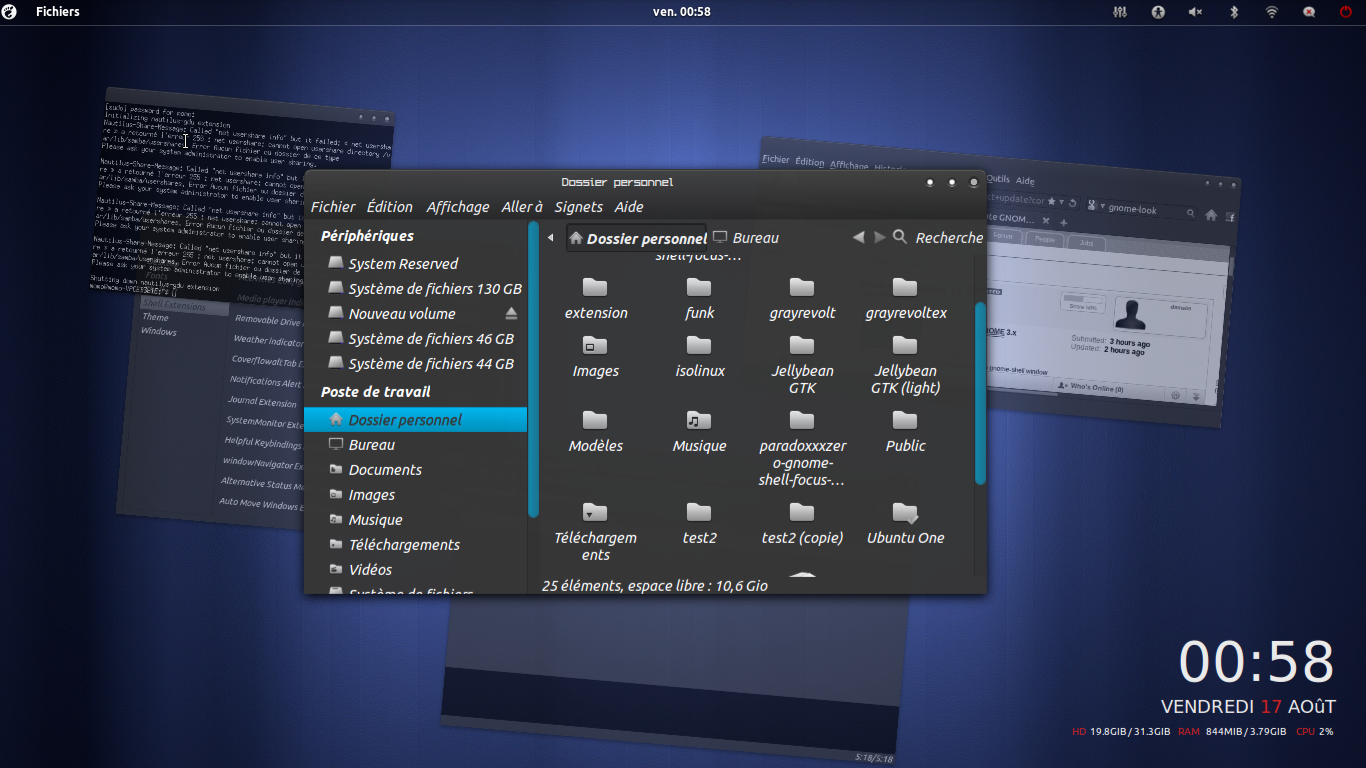The height and width of the screenshot is (768, 1366).
Task: Click the red power icon in top panel
Action: click(x=1345, y=12)
